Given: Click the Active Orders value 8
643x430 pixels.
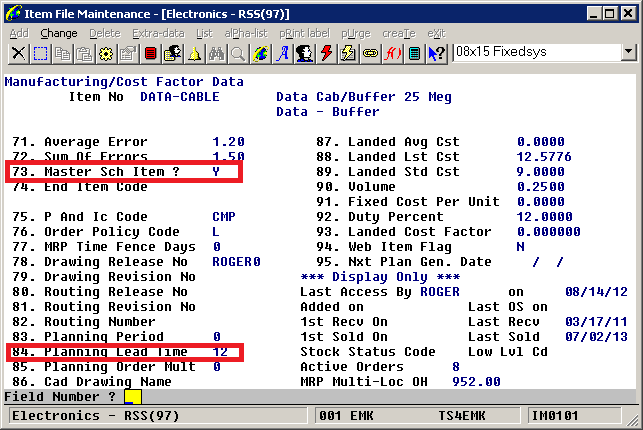Looking at the screenshot, I should [456, 366].
